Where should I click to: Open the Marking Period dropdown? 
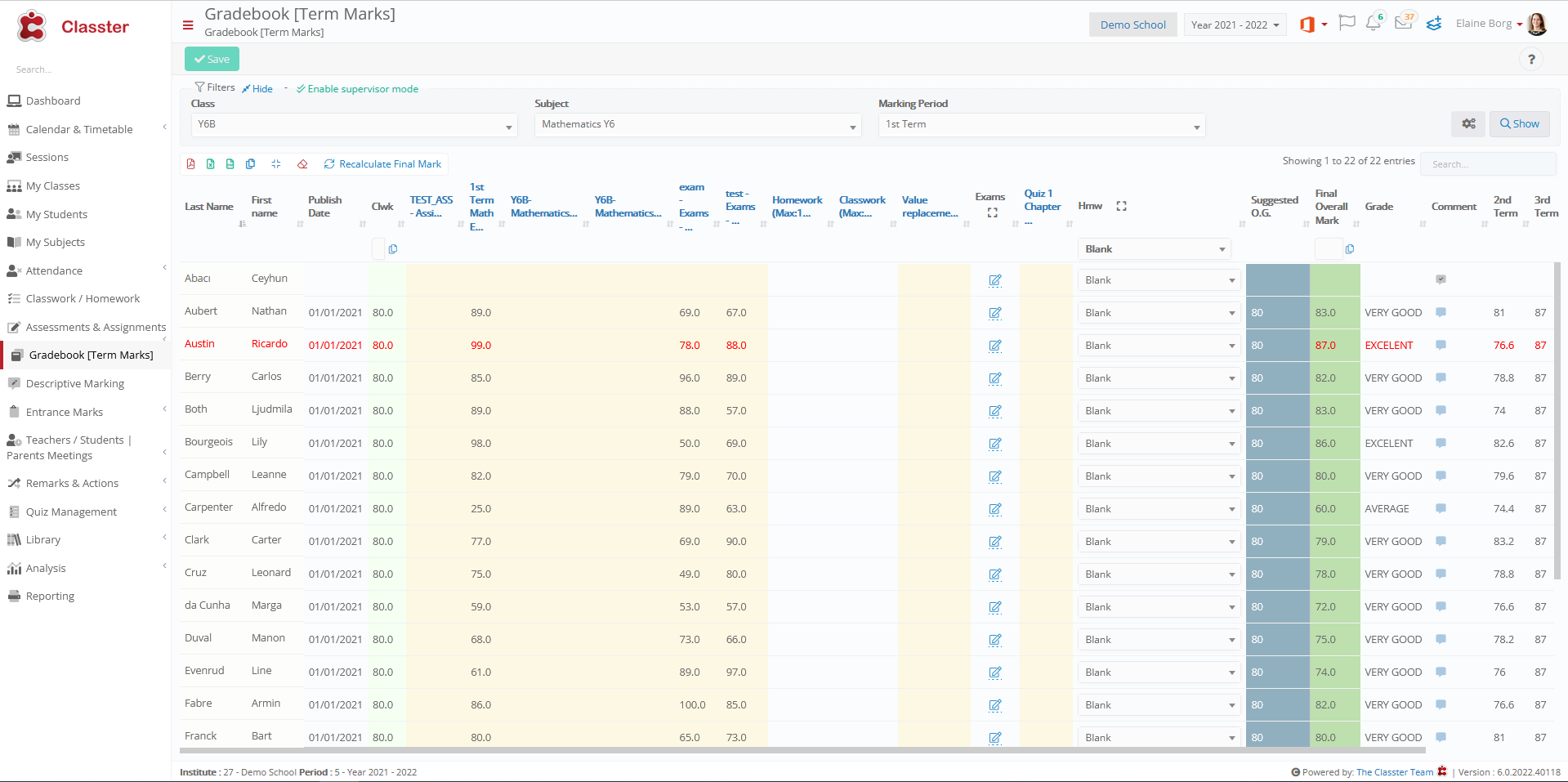1040,124
